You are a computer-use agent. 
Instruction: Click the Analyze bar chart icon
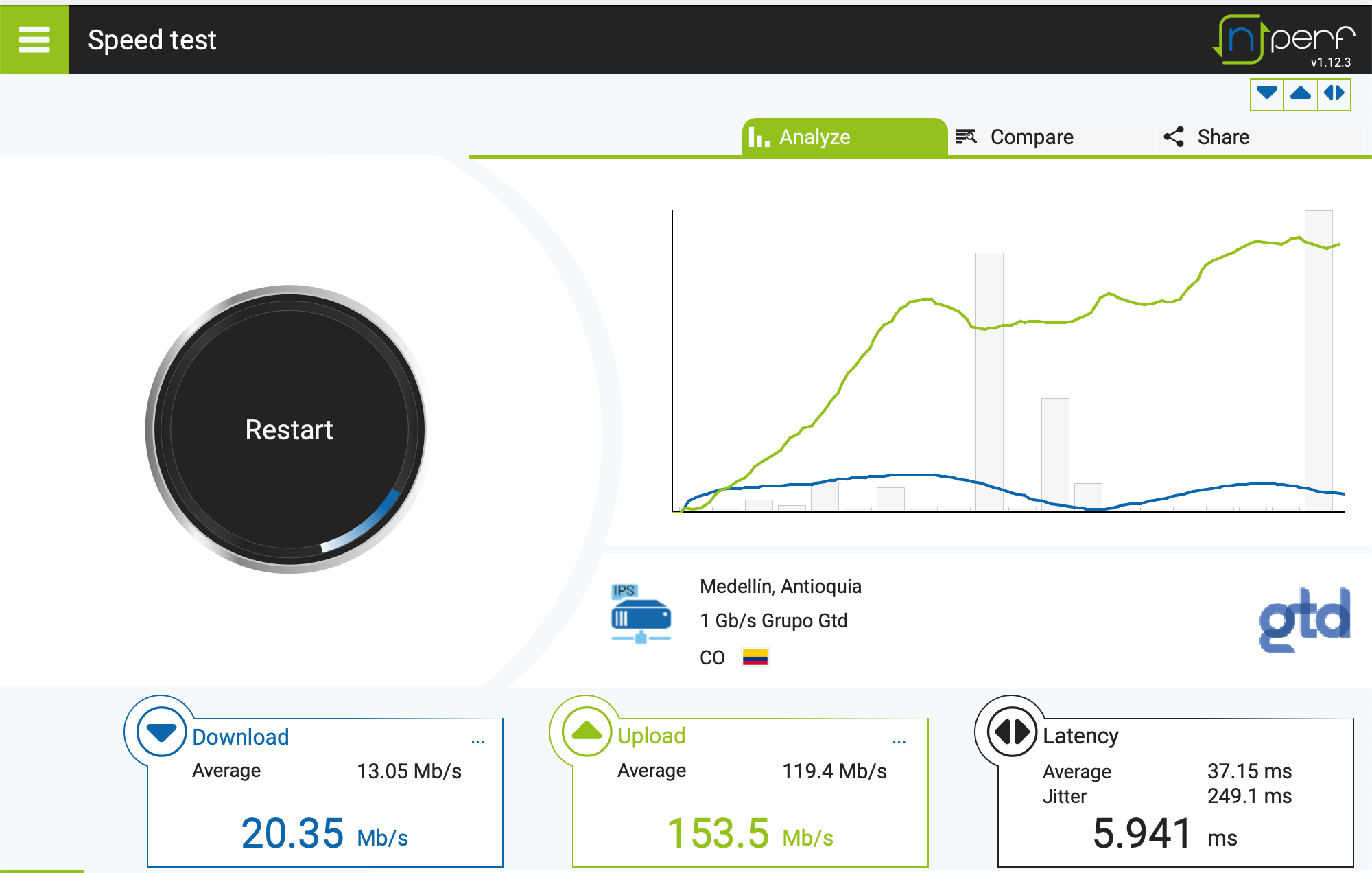point(759,137)
